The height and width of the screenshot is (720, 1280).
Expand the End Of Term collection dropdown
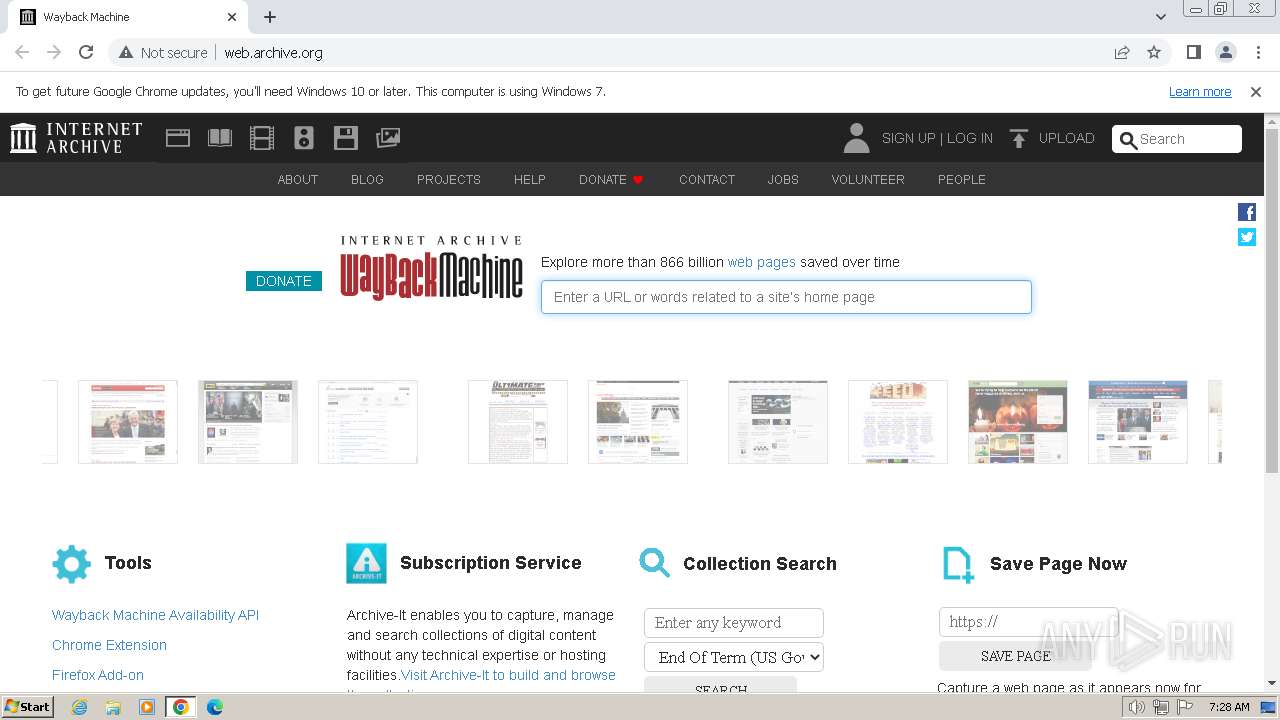pos(734,657)
